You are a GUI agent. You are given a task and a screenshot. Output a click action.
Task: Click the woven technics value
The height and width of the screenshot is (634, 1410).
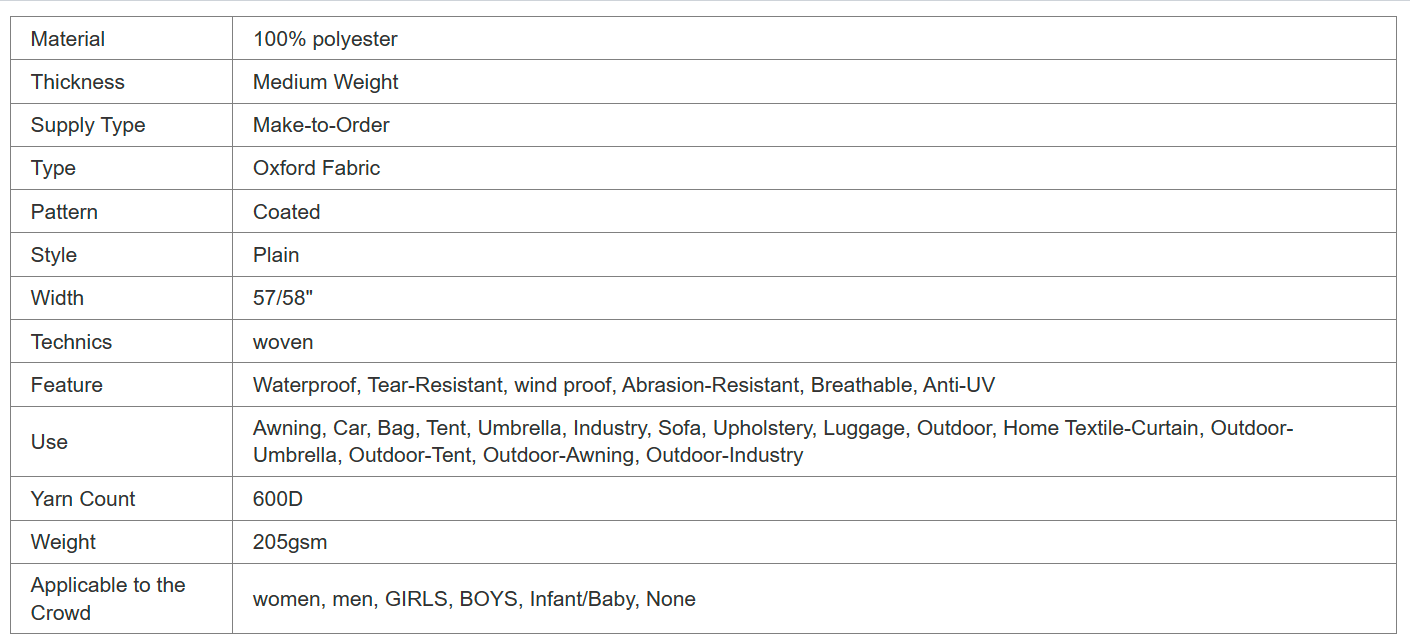(x=283, y=342)
